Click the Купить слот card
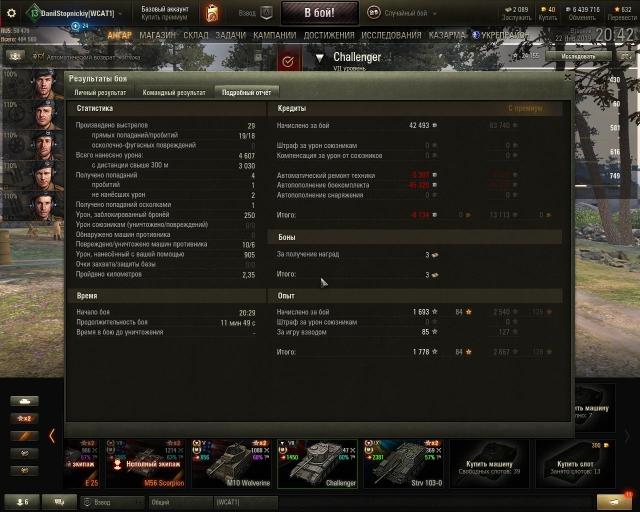The width and height of the screenshot is (640, 512). click(x=576, y=463)
